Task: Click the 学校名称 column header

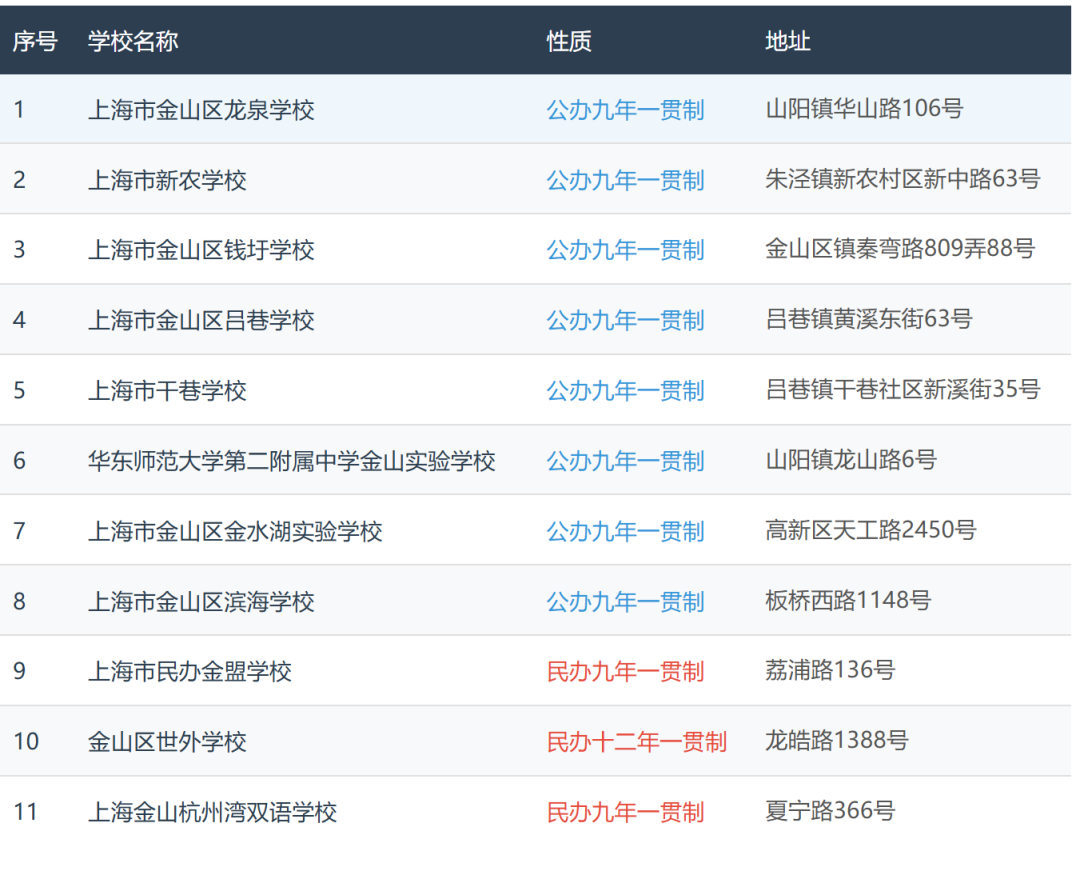Action: pyautogui.click(x=133, y=41)
